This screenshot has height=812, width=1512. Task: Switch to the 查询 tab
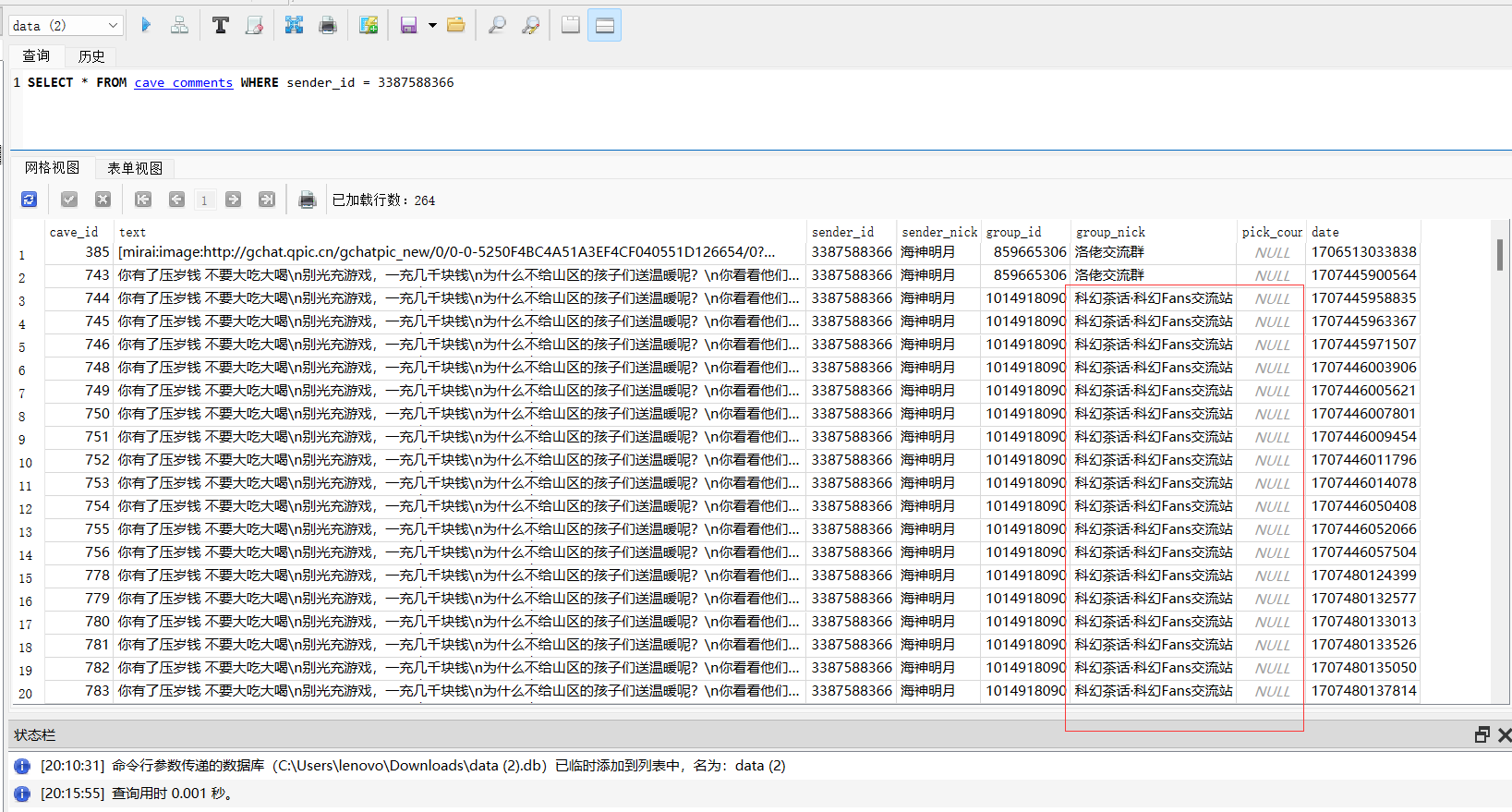coord(36,56)
